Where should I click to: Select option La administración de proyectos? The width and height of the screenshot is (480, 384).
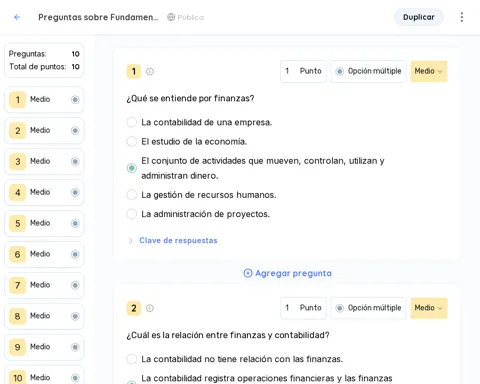coord(132,214)
